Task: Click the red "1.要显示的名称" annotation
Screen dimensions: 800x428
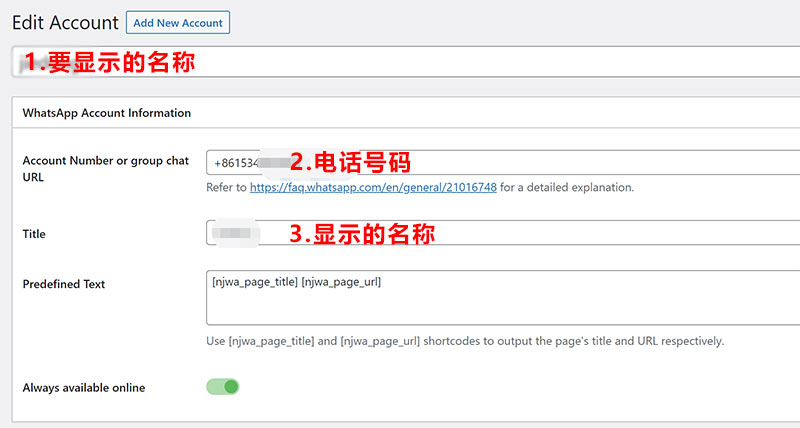Action: click(108, 62)
